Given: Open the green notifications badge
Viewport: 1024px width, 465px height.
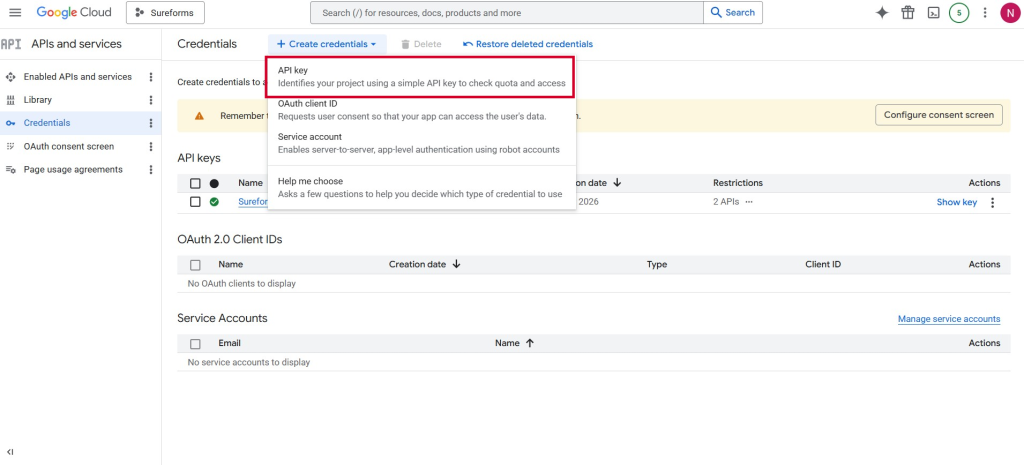Looking at the screenshot, I should 959,12.
